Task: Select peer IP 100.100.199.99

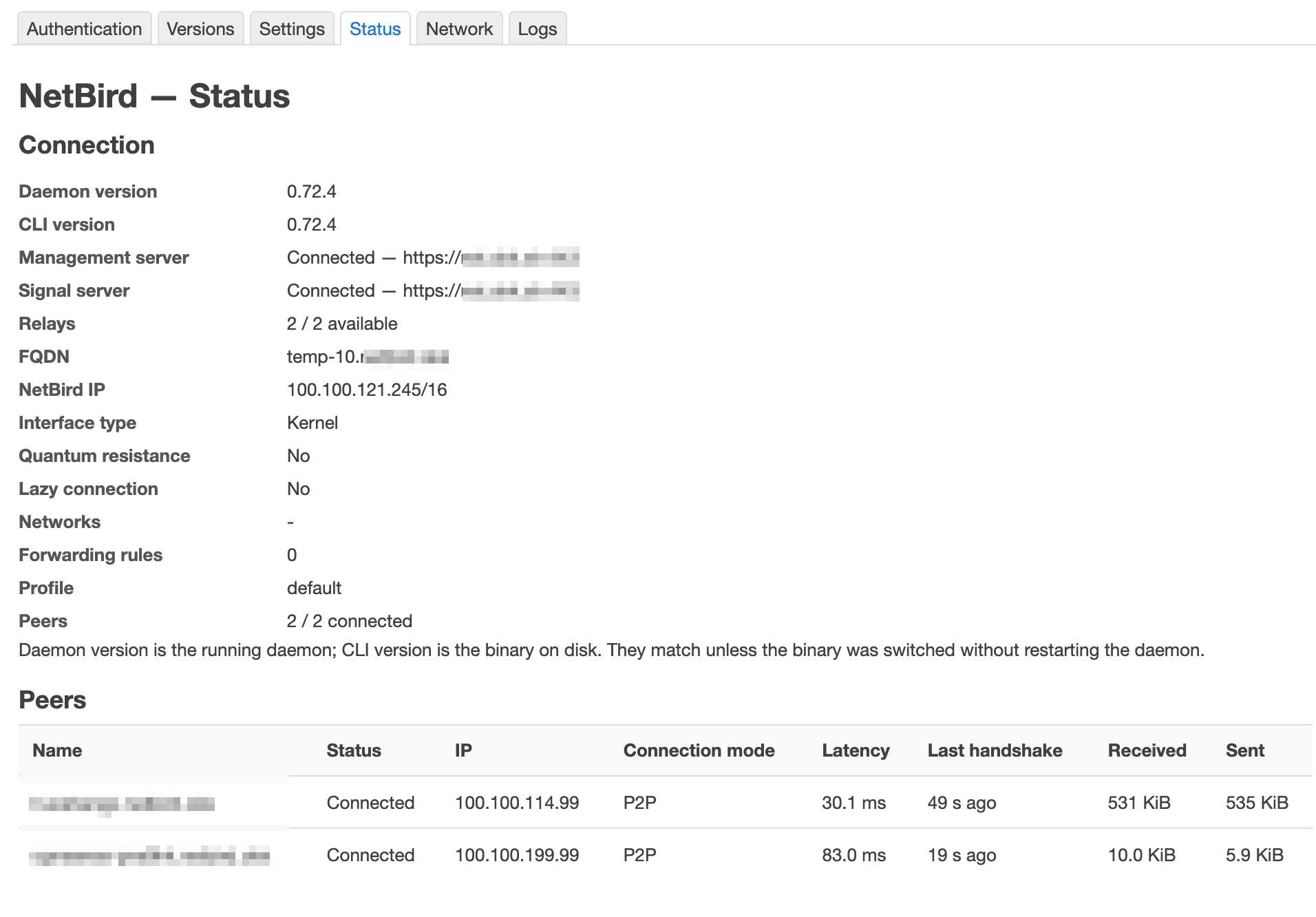Action: [x=517, y=855]
